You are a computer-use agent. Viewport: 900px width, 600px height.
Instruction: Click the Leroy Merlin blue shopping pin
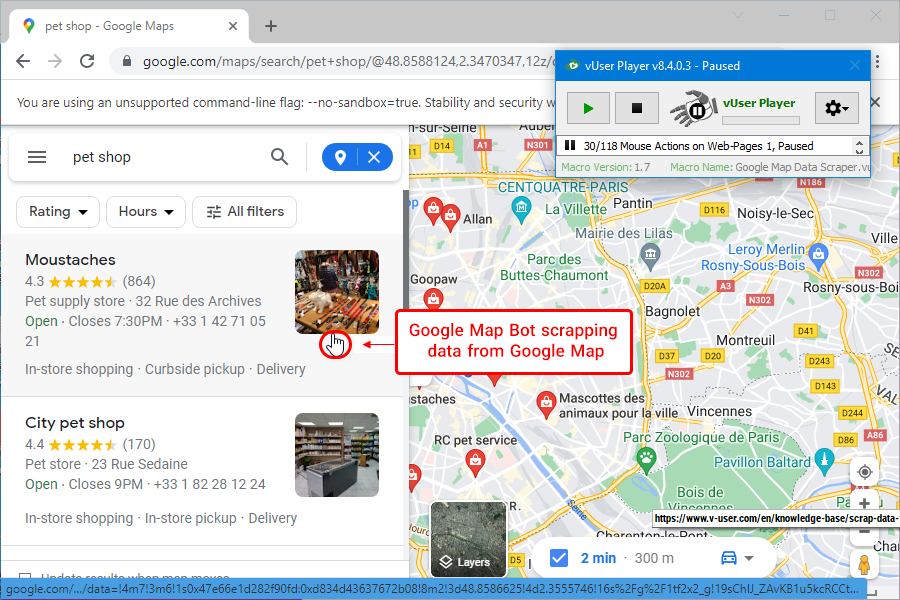[818, 256]
